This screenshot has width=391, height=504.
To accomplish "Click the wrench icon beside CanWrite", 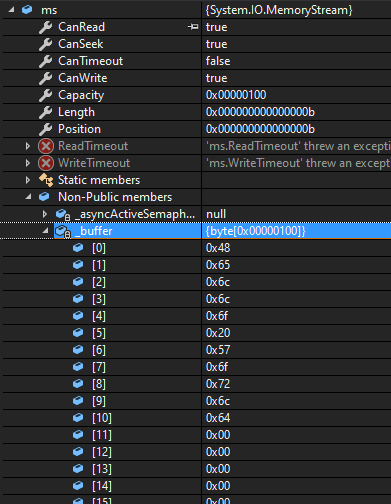I will [x=46, y=78].
